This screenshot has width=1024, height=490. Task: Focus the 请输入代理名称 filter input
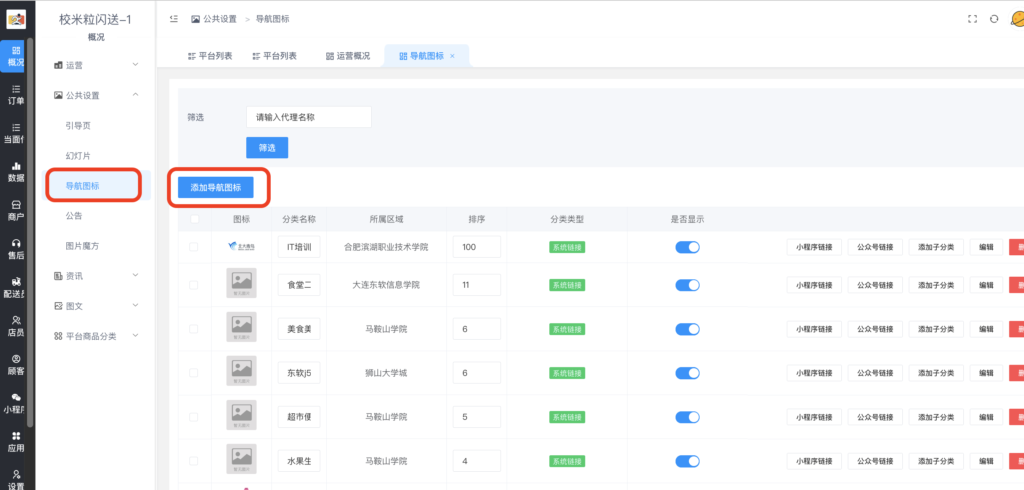pos(308,117)
